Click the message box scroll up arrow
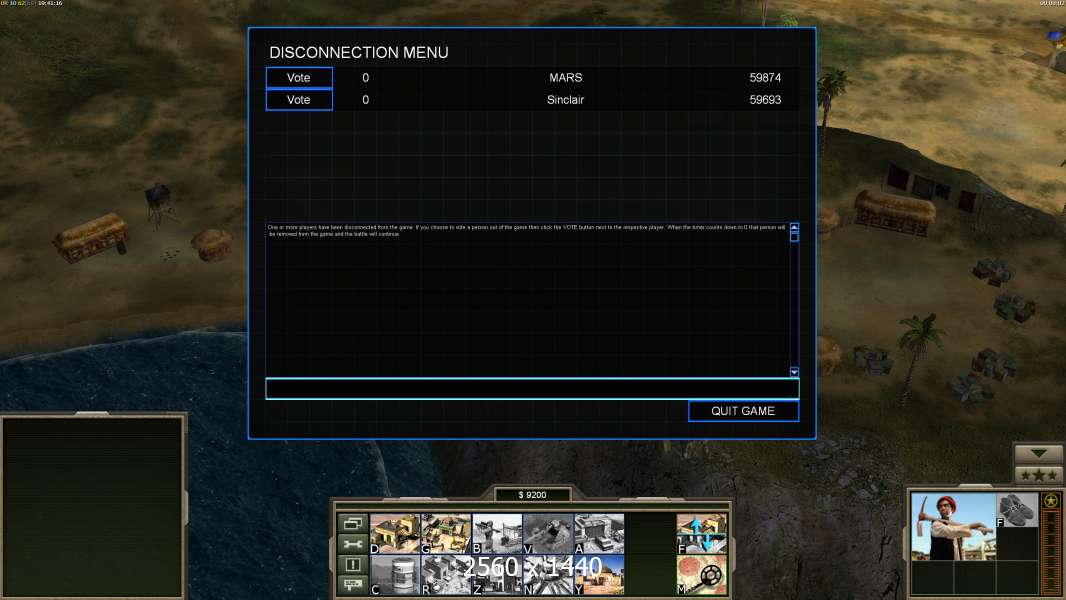Image resolution: width=1066 pixels, height=600 pixels. point(794,227)
